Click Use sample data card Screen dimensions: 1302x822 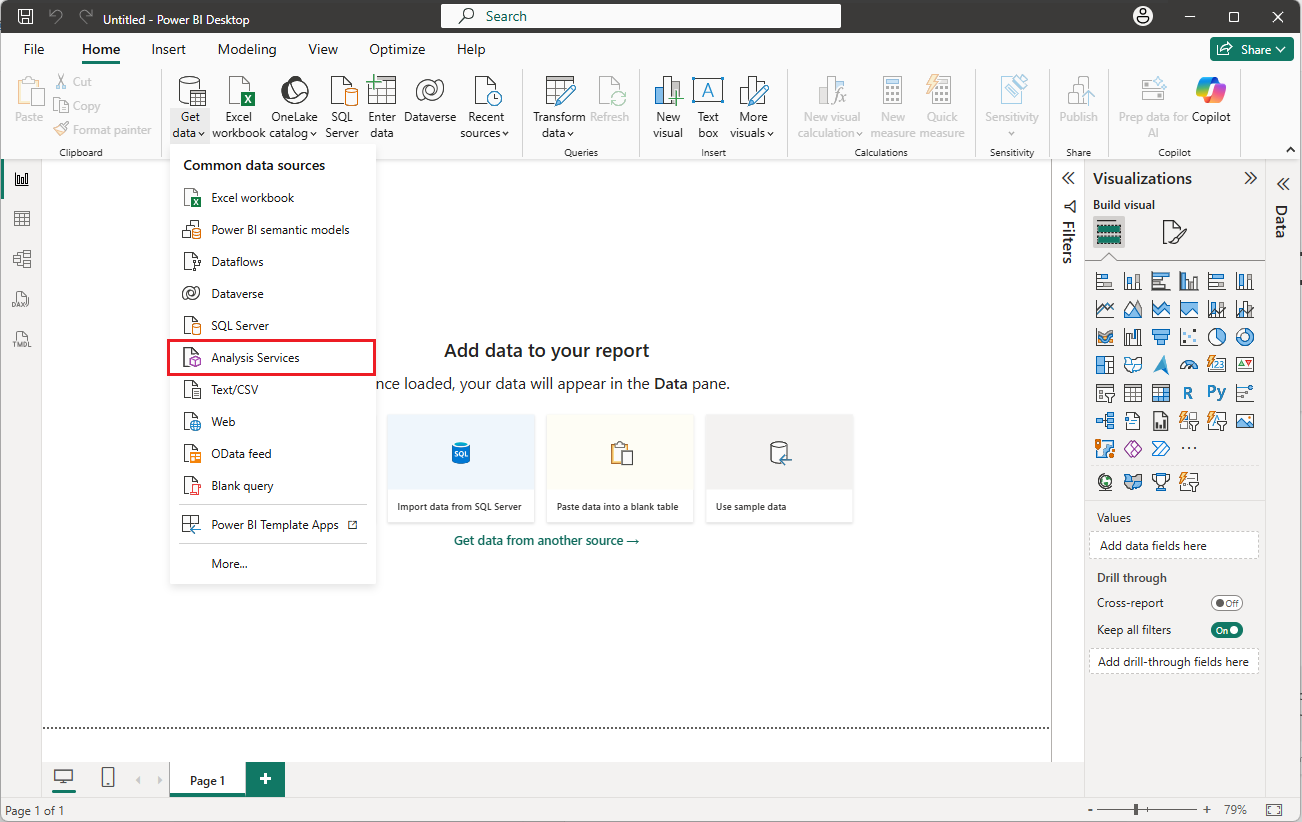[x=779, y=468]
